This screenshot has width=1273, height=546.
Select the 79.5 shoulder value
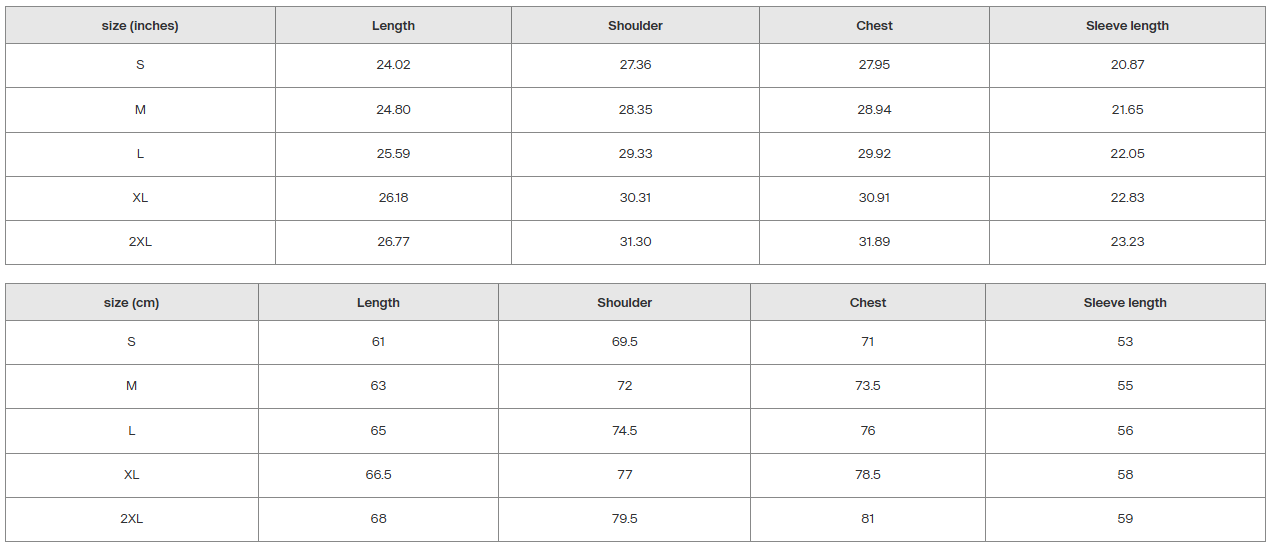click(x=625, y=519)
